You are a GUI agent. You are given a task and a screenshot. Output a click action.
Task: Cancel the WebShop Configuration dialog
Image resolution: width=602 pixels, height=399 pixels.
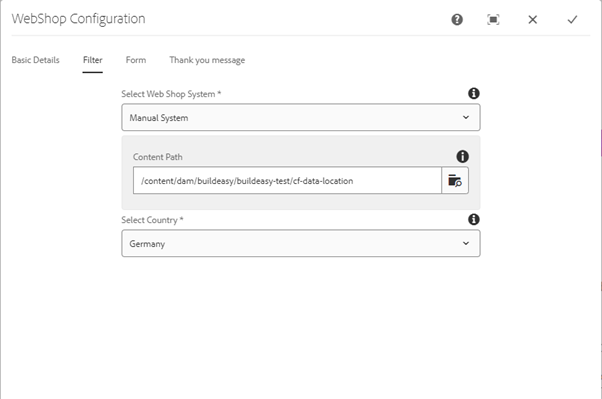pos(533,20)
